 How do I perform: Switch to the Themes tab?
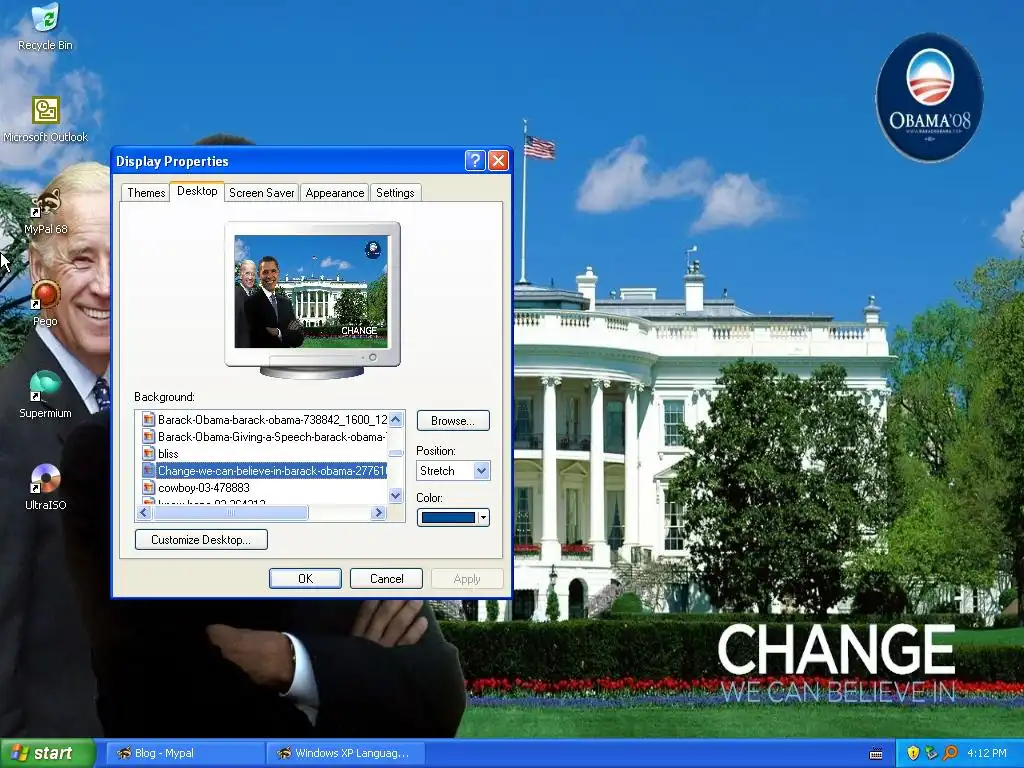pyautogui.click(x=146, y=193)
